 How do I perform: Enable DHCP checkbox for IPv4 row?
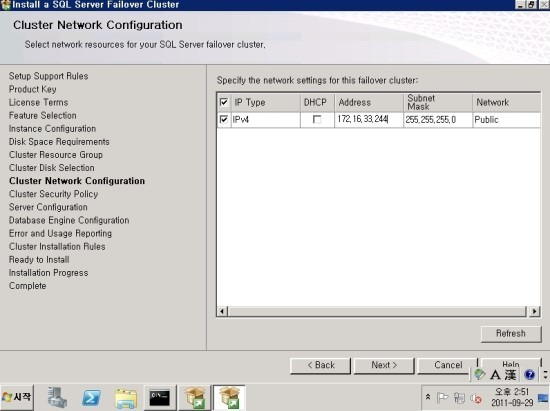[317, 120]
